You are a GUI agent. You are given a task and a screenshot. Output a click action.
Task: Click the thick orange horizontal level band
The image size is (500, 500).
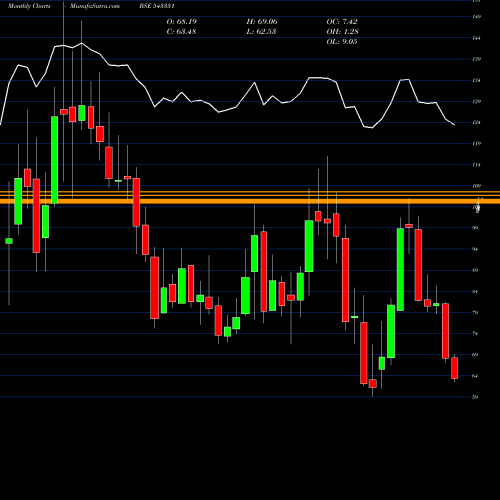pyautogui.click(x=250, y=201)
